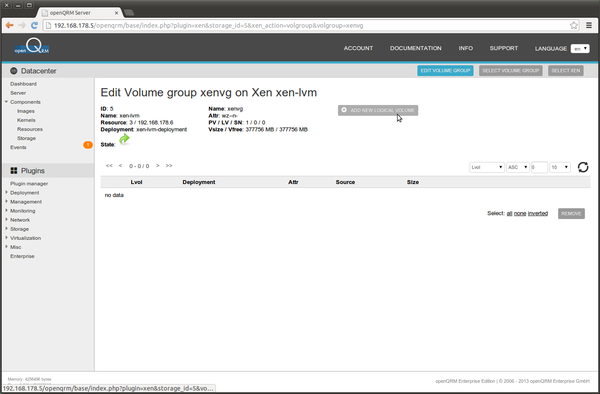
Task: Open Storage under Components
Action: [x=26, y=138]
